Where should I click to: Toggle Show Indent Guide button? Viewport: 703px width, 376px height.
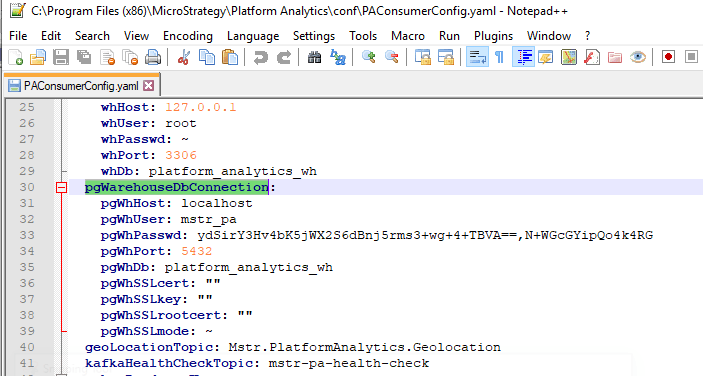(x=523, y=57)
